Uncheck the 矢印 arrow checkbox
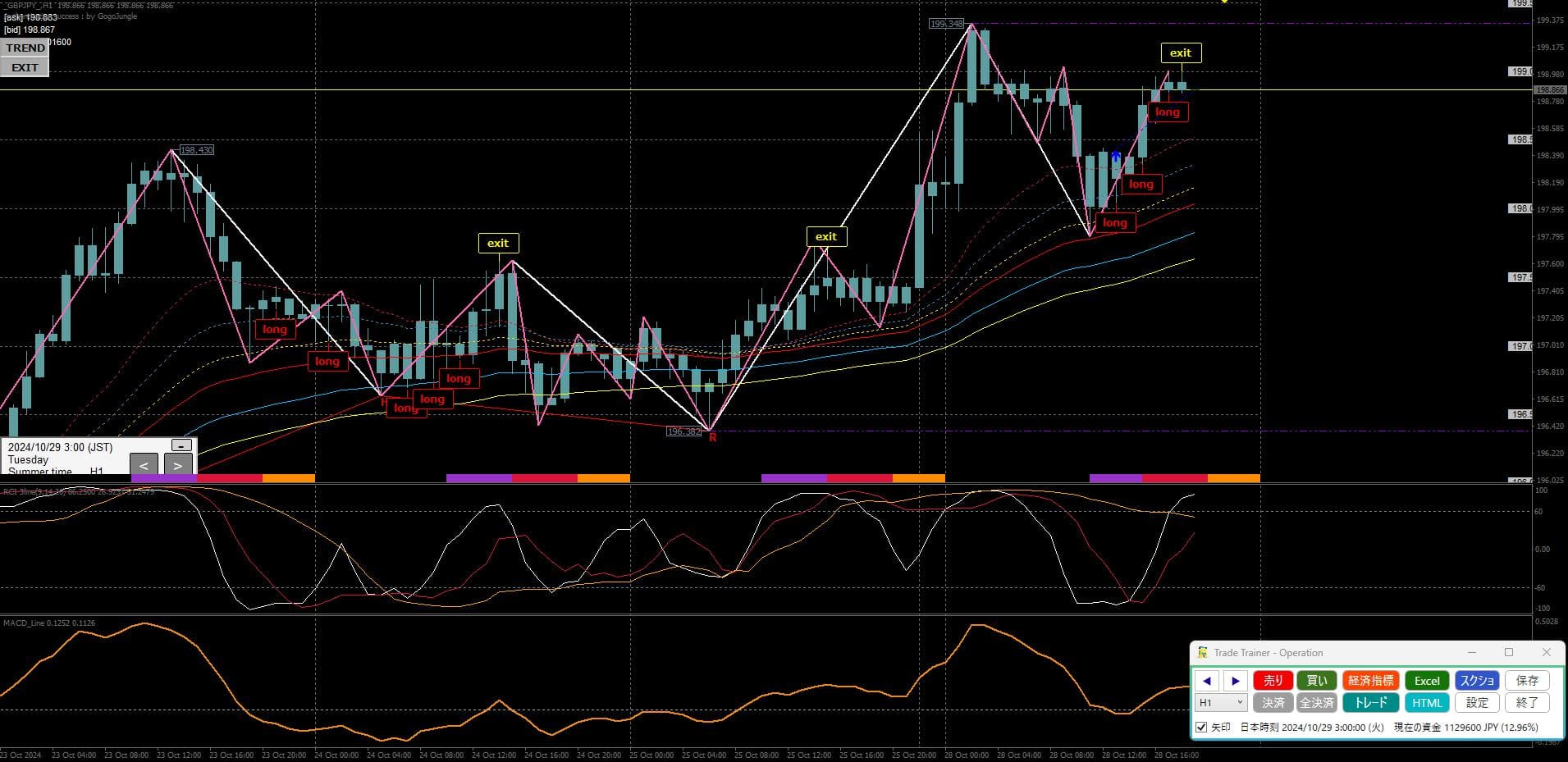Screen dimensions: 1568x762 coord(1201,728)
